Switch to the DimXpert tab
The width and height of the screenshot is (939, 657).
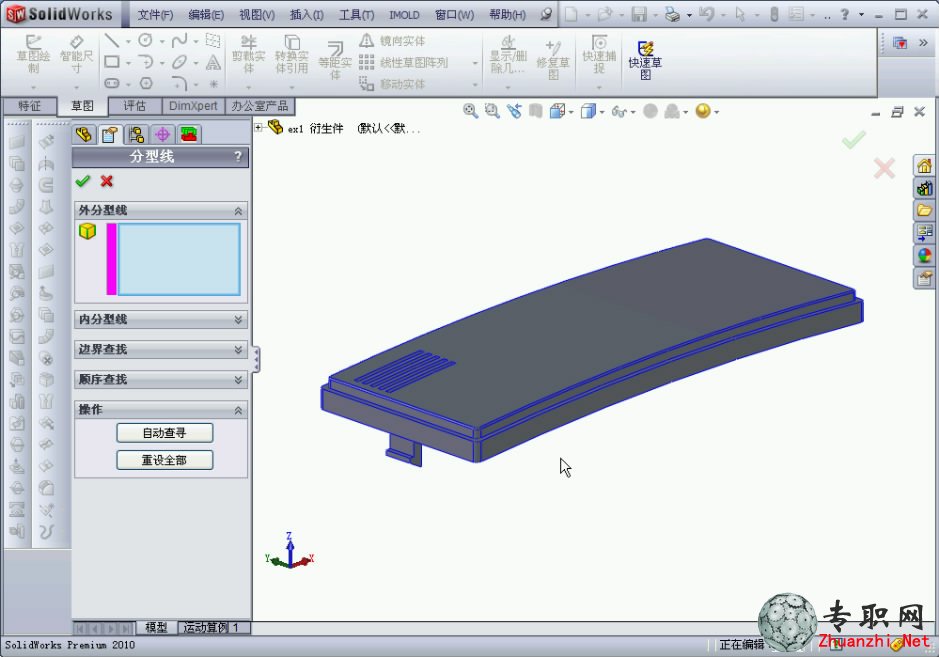pos(193,106)
